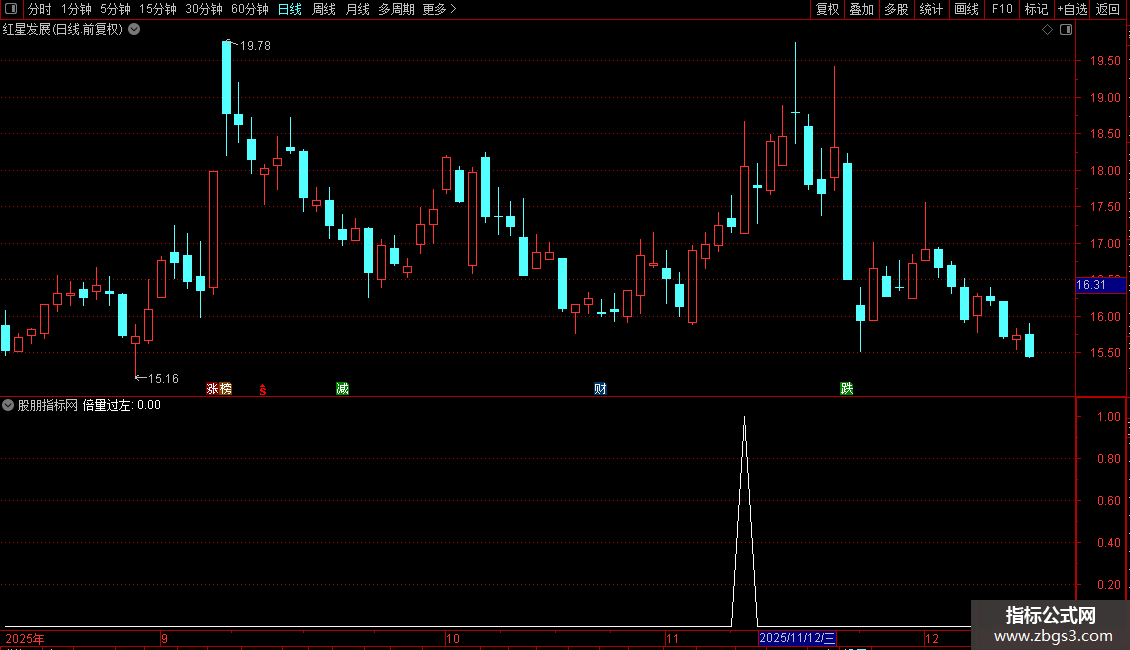Image resolution: width=1130 pixels, height=650 pixels.
Task: Click the 财 financial report marker
Action: click(x=600, y=389)
